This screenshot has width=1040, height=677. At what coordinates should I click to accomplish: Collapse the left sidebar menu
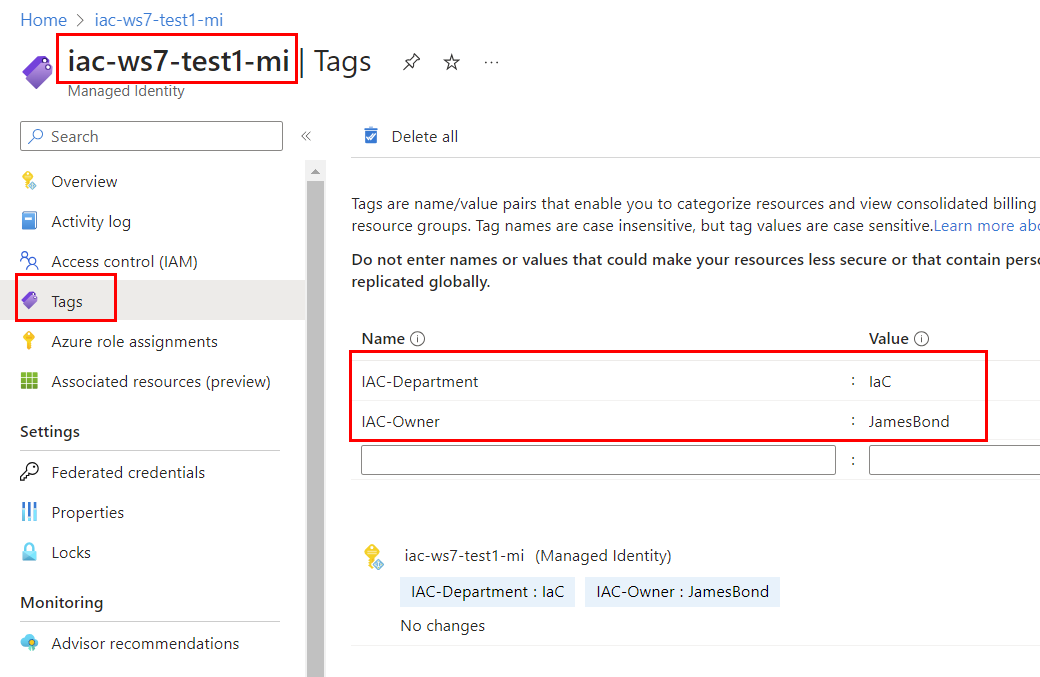click(x=306, y=136)
